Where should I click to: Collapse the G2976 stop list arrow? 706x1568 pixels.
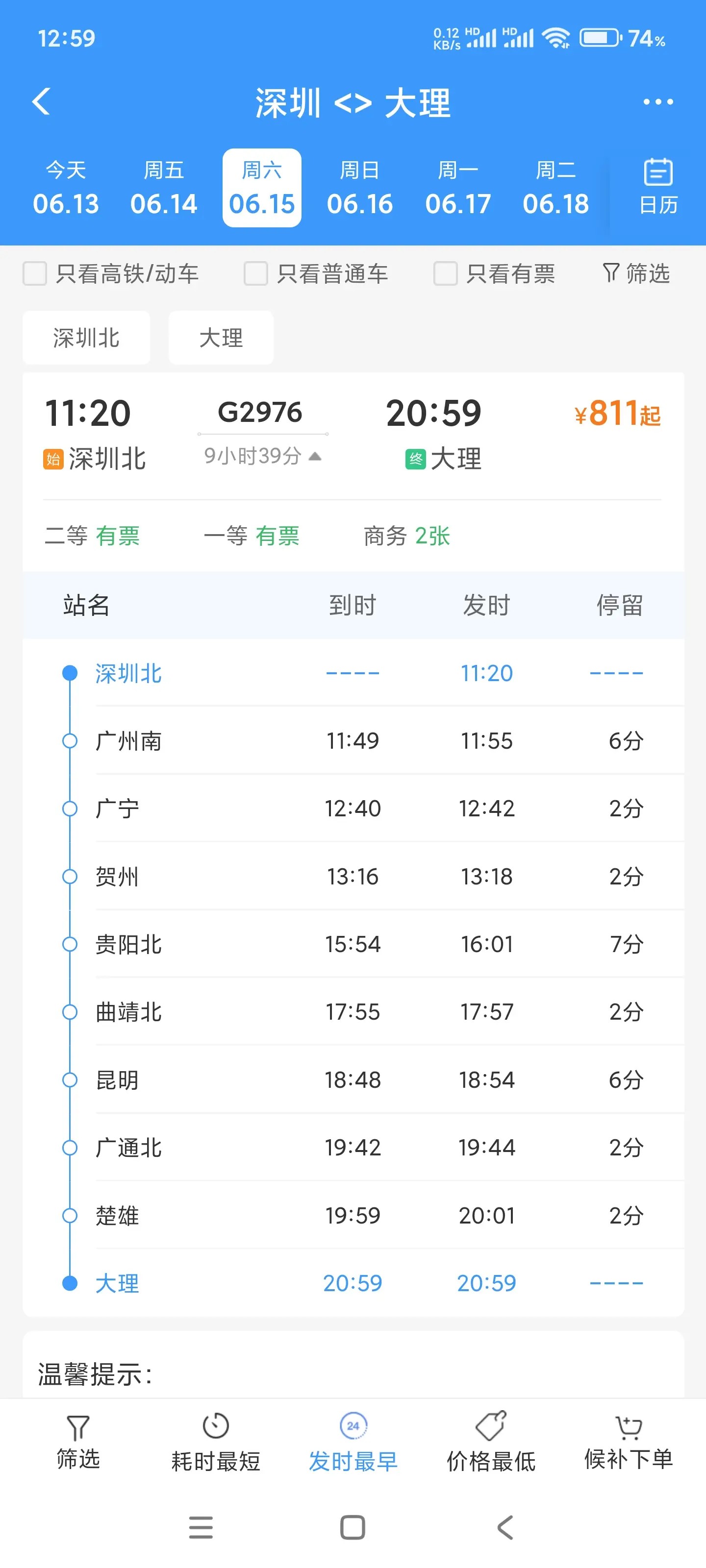pos(315,456)
